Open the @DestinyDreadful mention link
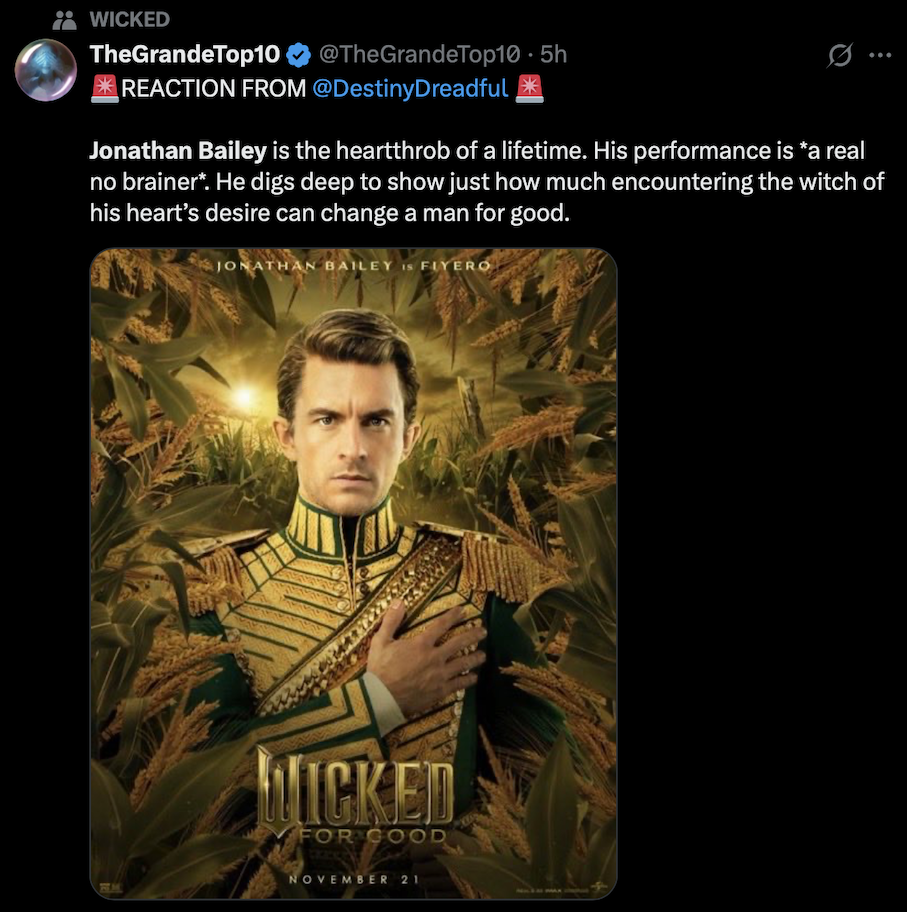The height and width of the screenshot is (912, 907). [x=410, y=88]
